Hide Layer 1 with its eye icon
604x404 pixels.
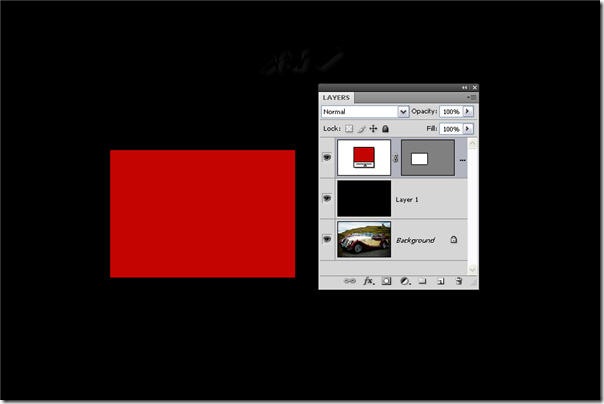[x=327, y=198]
